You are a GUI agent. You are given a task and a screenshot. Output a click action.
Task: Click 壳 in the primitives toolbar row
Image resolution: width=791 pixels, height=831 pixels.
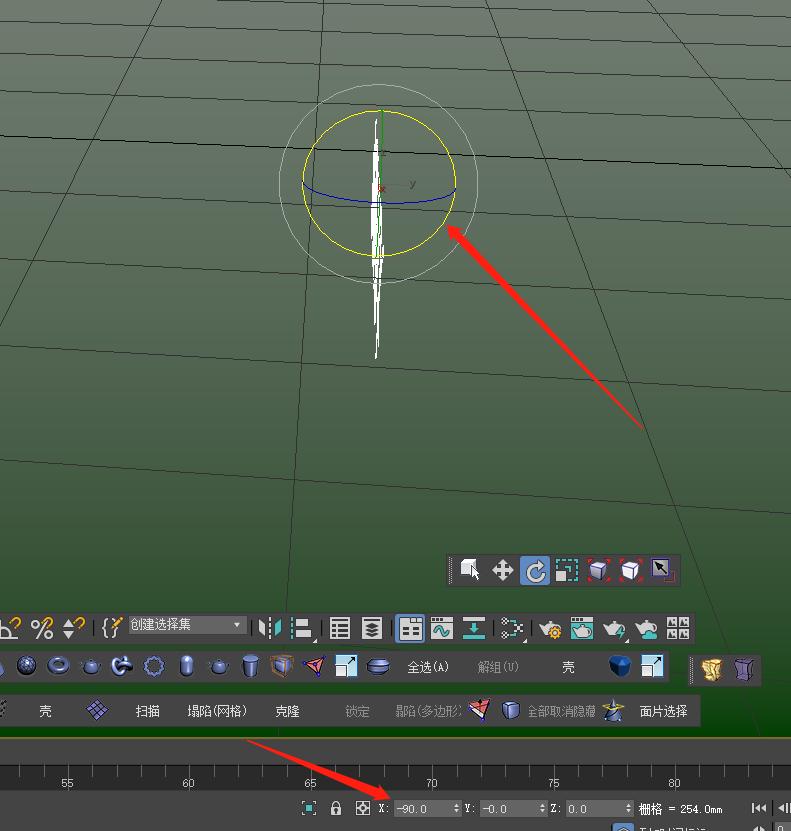[x=568, y=667]
